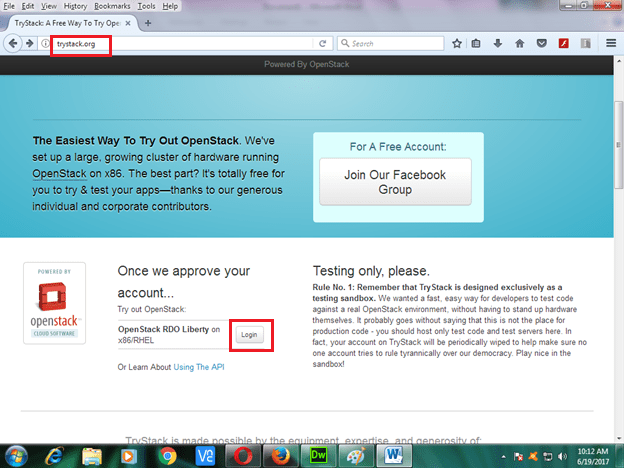The width and height of the screenshot is (624, 468).
Task: Open the View menu
Action: click(49, 6)
